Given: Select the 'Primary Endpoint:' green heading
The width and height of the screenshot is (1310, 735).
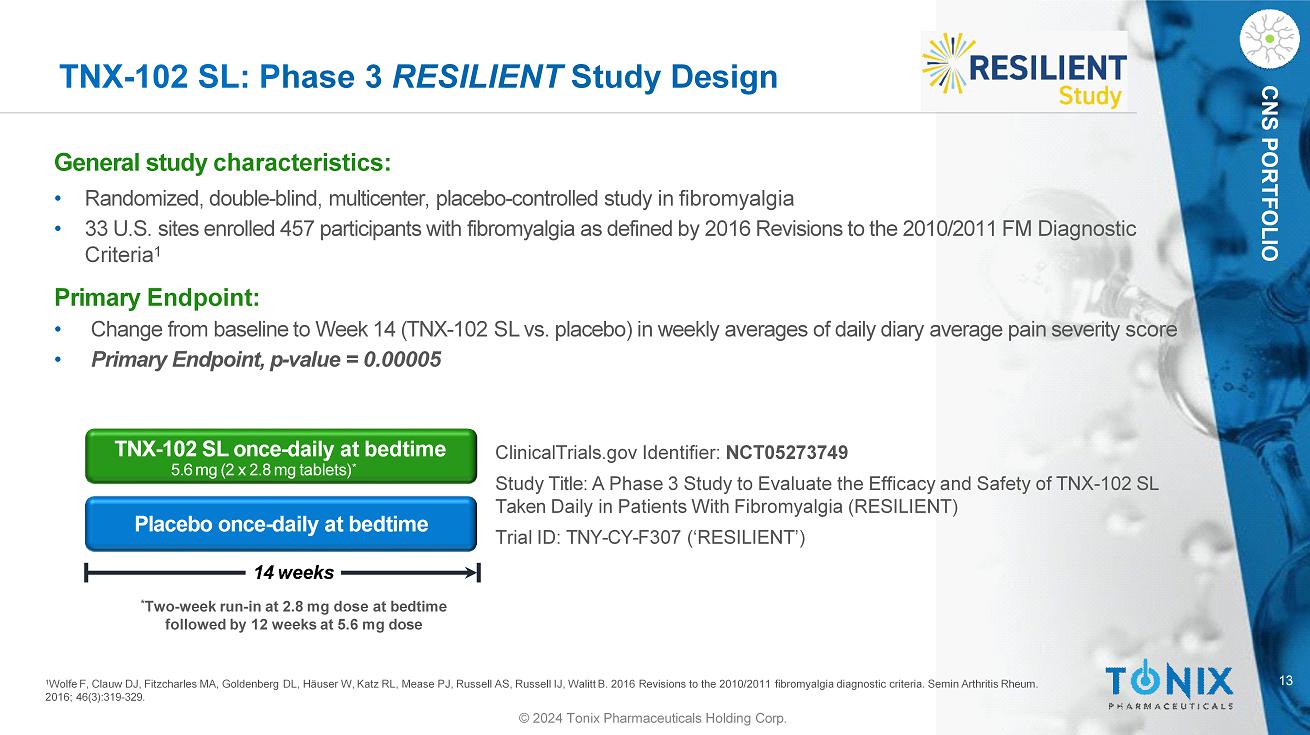Looking at the screenshot, I should coord(157,297).
